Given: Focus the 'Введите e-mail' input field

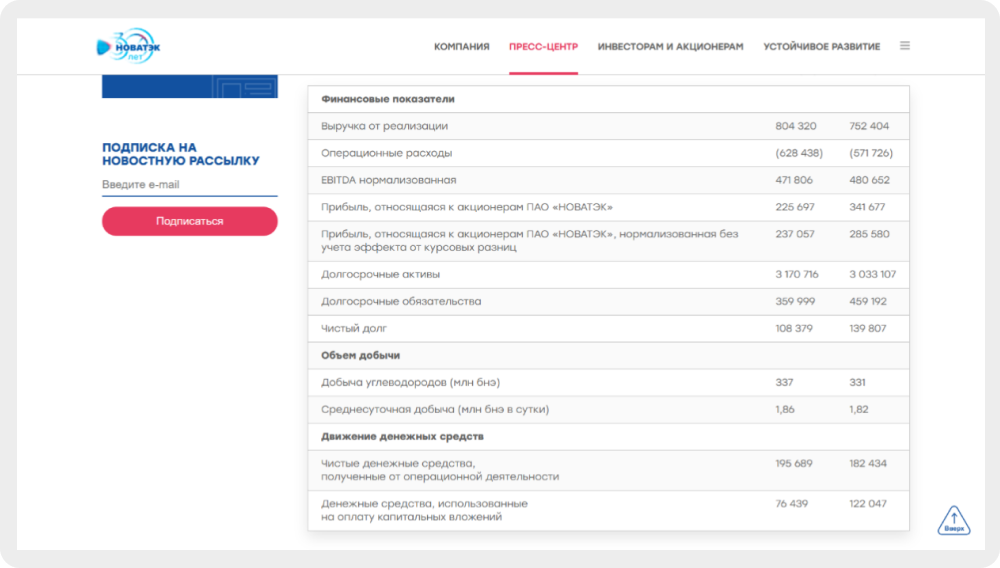Looking at the screenshot, I should (189, 185).
